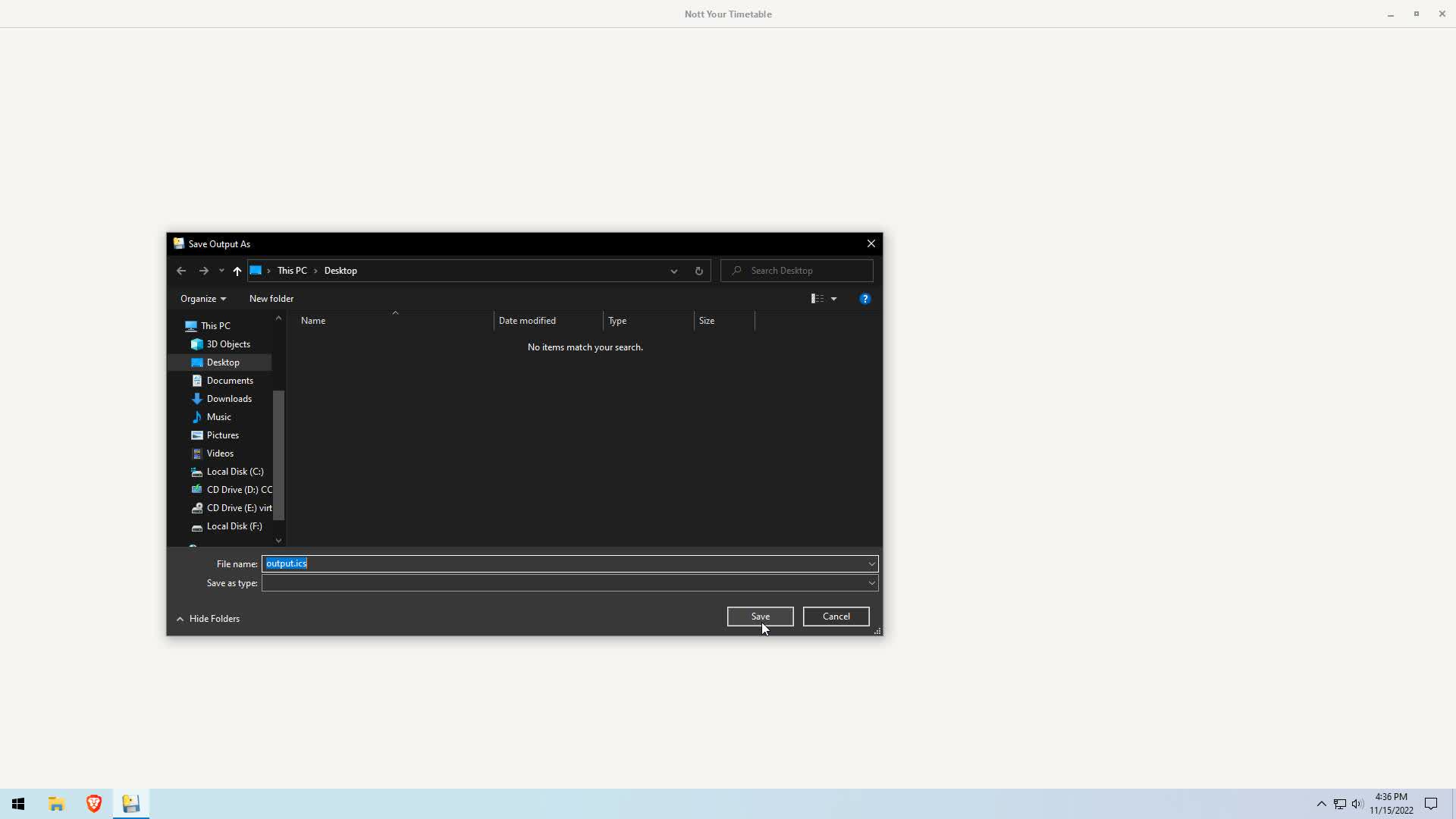Click the navigate up directory arrow

[x=237, y=270]
